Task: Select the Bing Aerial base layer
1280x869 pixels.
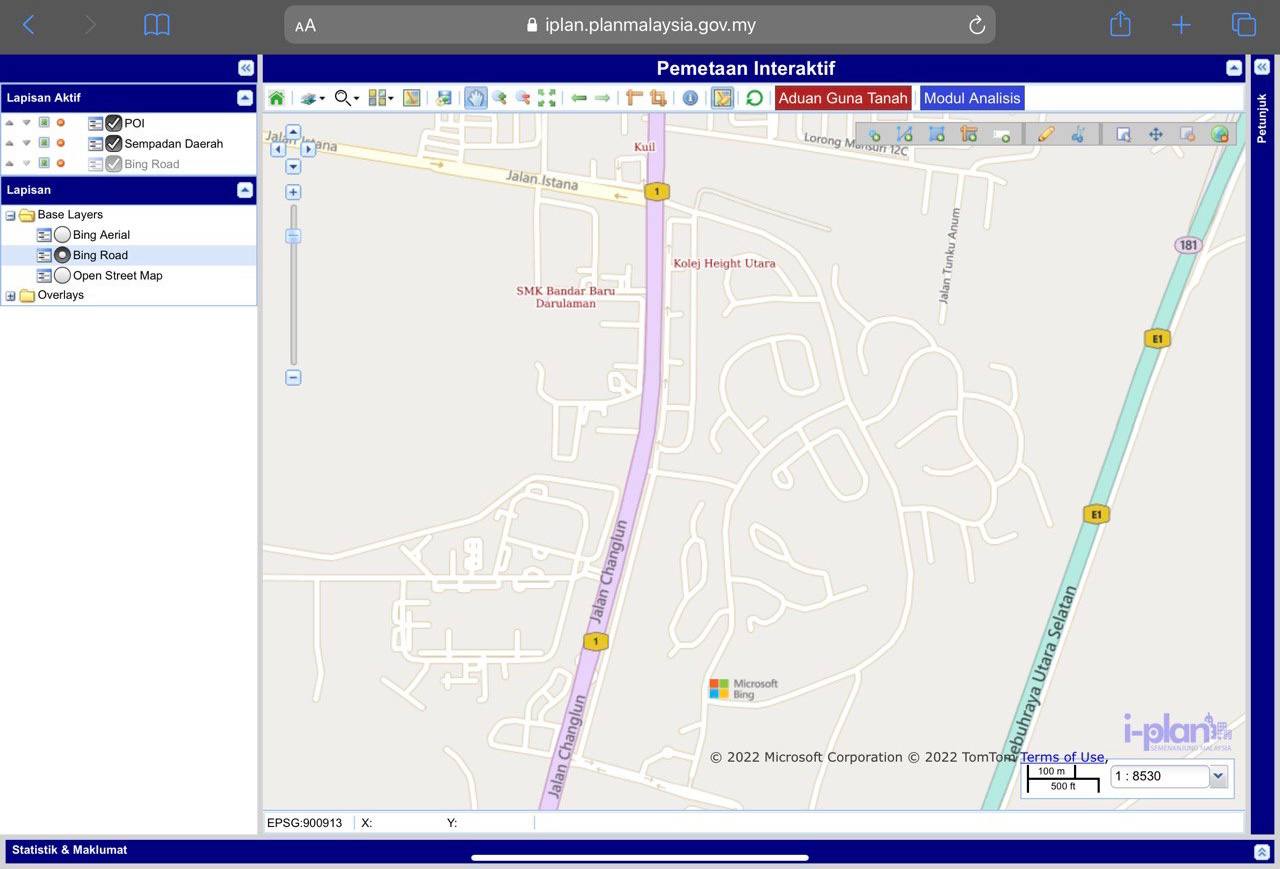Action: click(x=62, y=235)
